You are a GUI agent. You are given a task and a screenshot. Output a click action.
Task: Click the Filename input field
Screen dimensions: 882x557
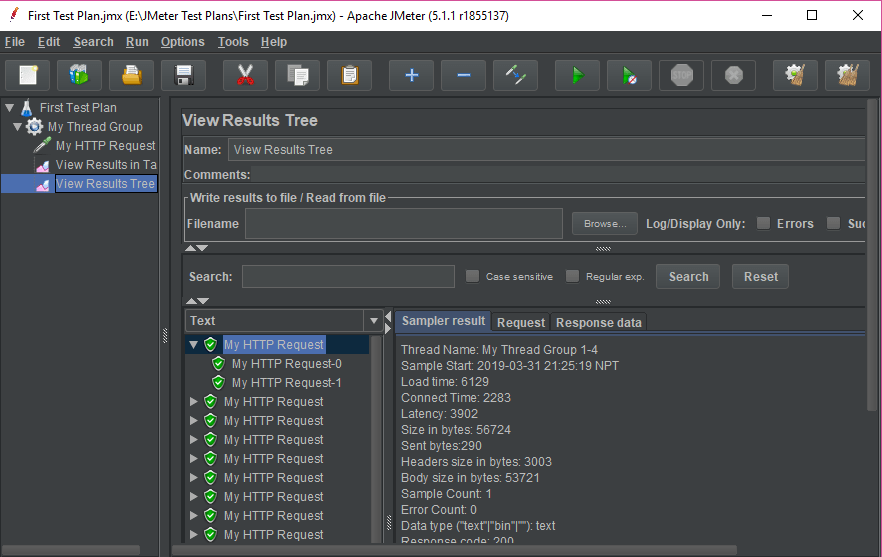coord(404,223)
